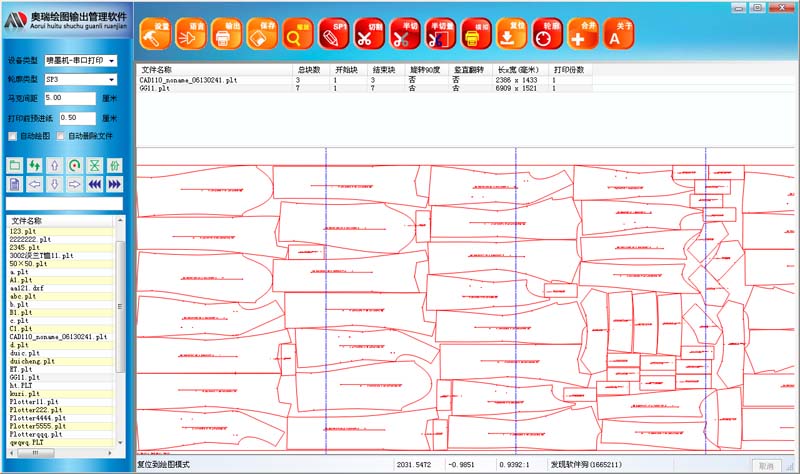Image resolution: width=800 pixels, height=474 pixels.
Task: Select ht.PLT in the file list
Action: 60,386
